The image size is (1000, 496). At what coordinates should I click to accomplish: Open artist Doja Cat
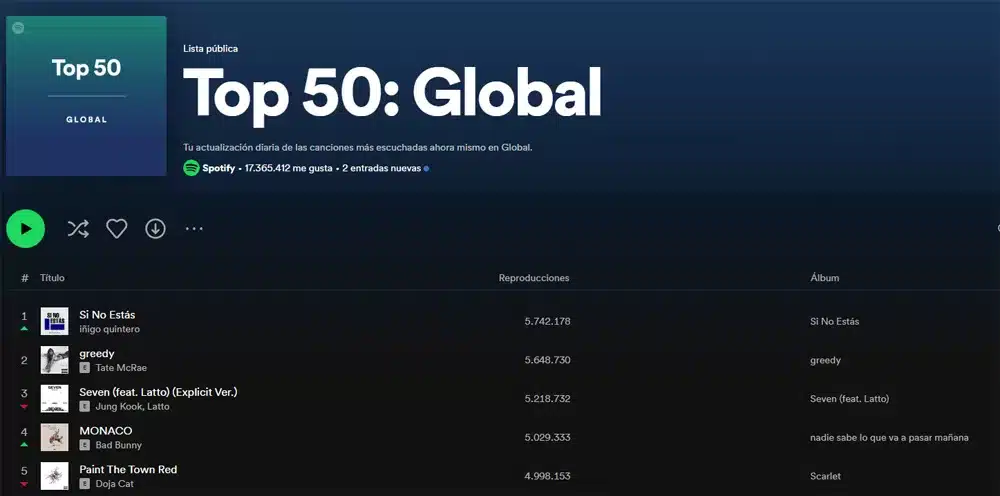tap(115, 484)
